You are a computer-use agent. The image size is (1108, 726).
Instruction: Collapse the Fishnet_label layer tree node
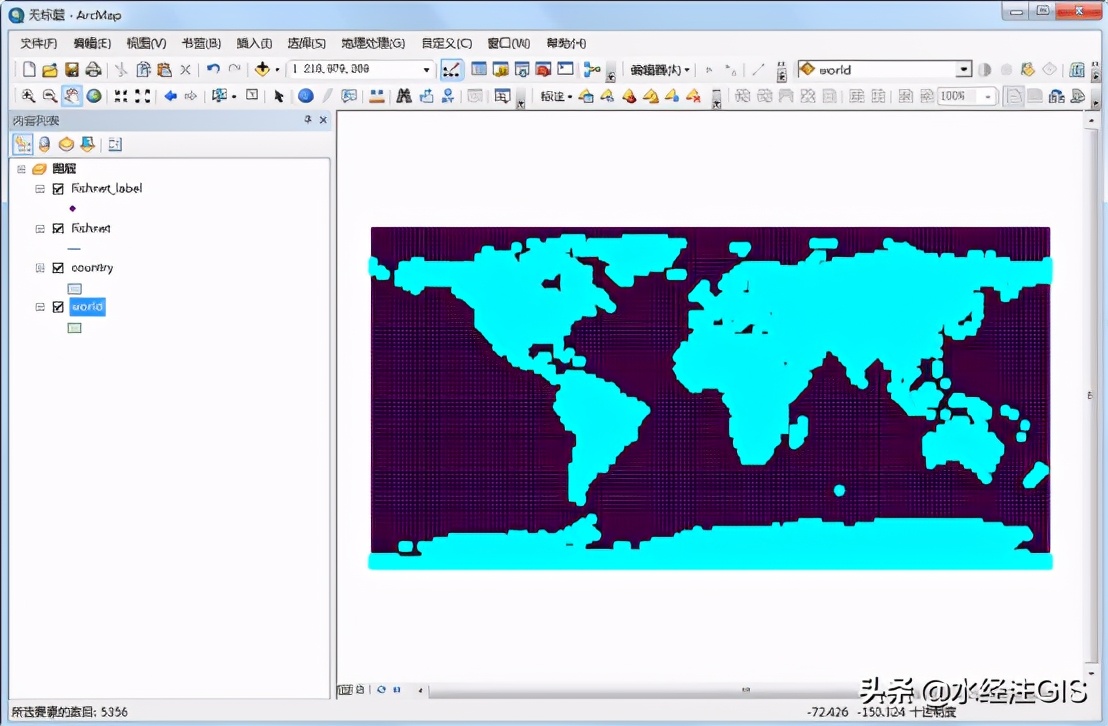click(x=40, y=188)
